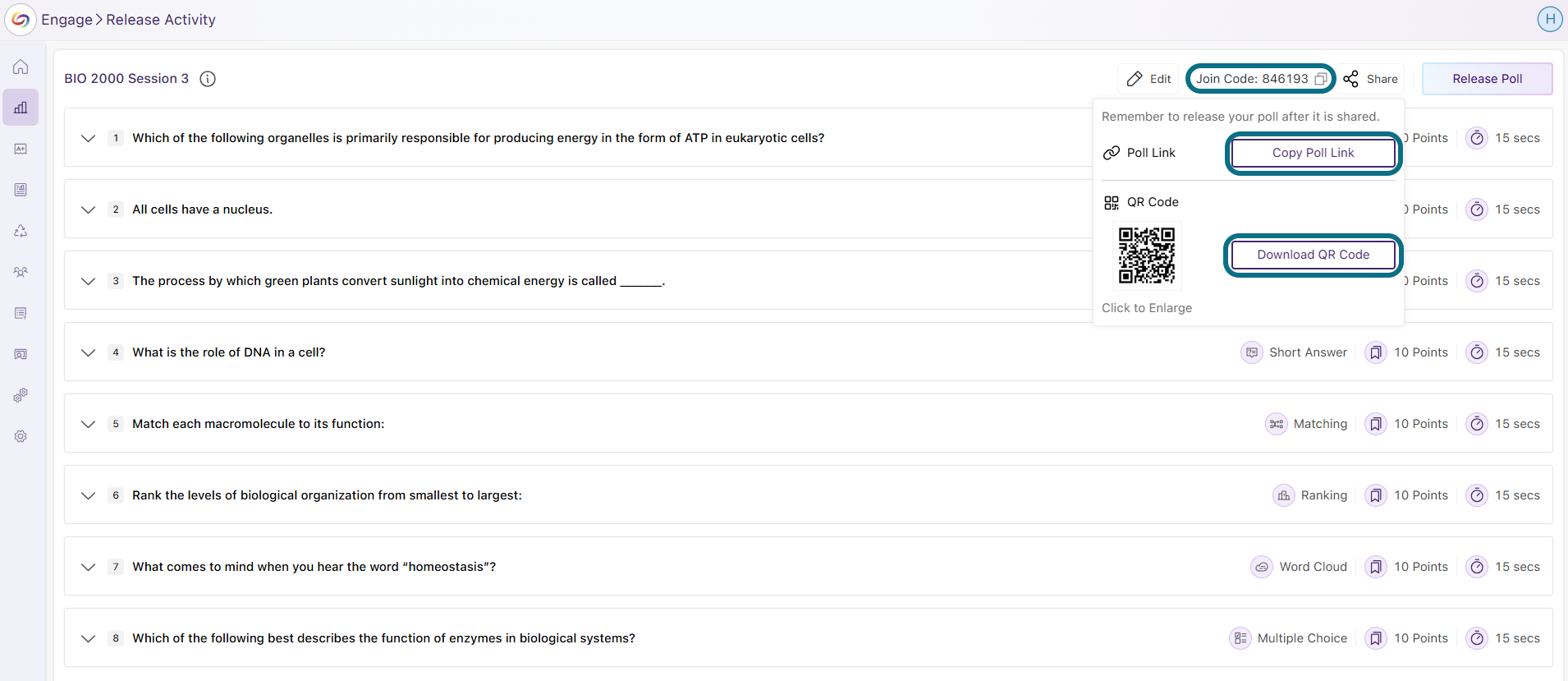Enlarge the QR code thumbnail
The image size is (1568, 681).
[x=1147, y=255]
